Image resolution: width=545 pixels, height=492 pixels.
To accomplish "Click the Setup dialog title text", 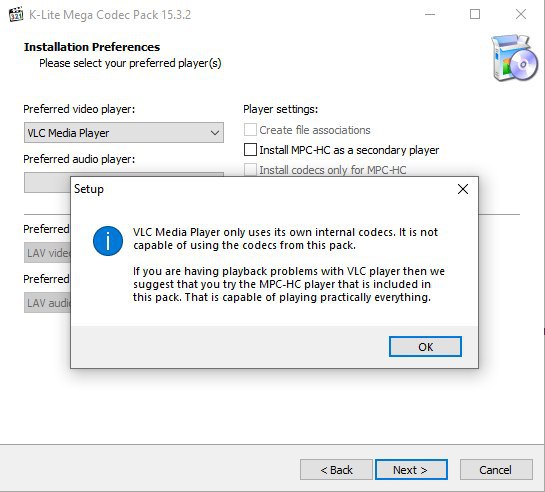I will (x=89, y=189).
